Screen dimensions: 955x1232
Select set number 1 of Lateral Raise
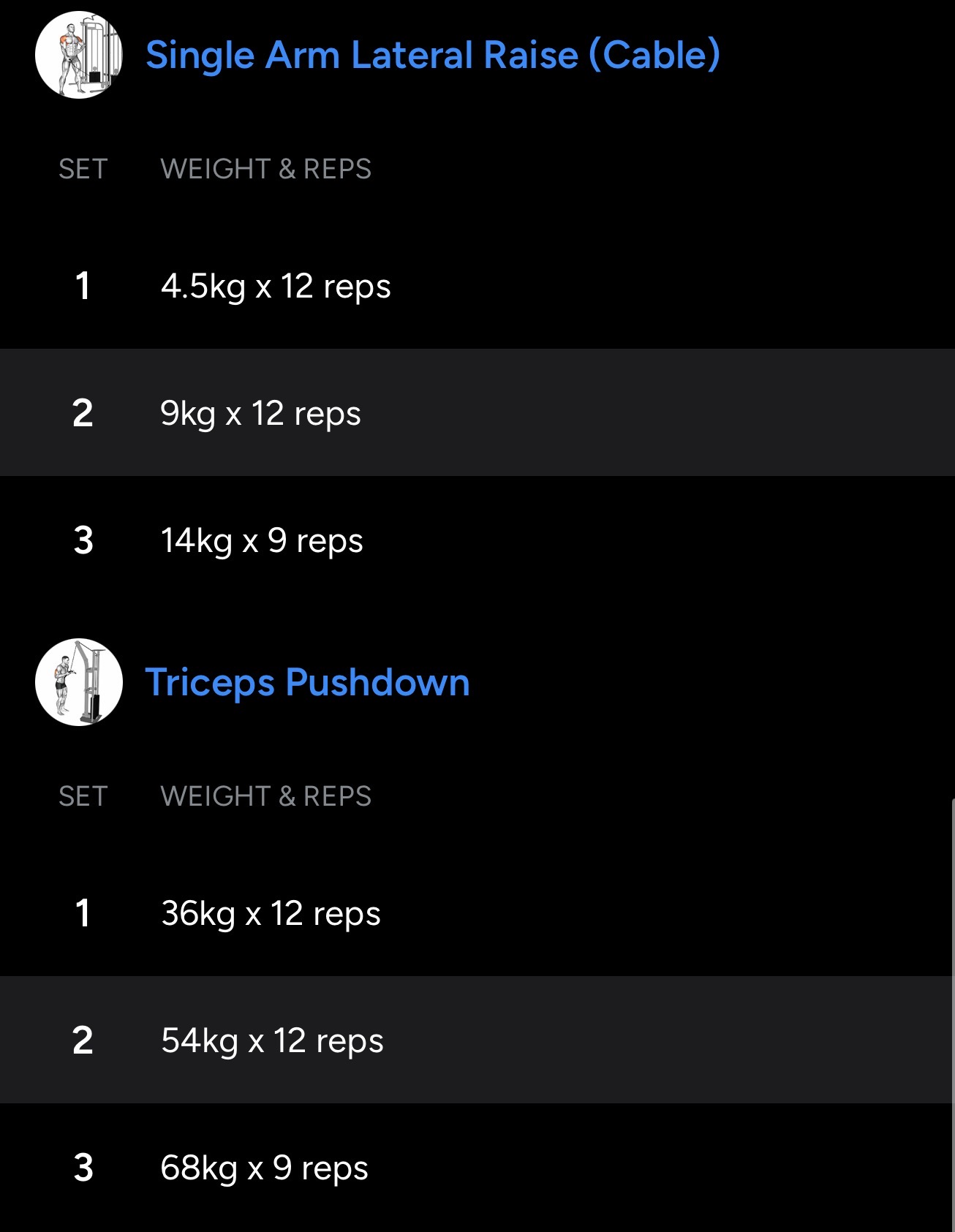pos(83,286)
